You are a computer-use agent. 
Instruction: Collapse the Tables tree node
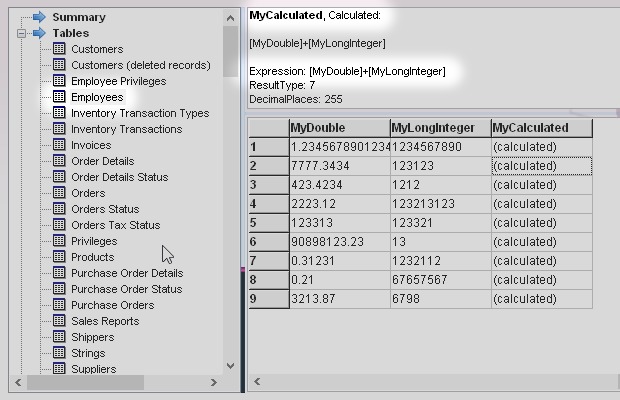(21, 33)
